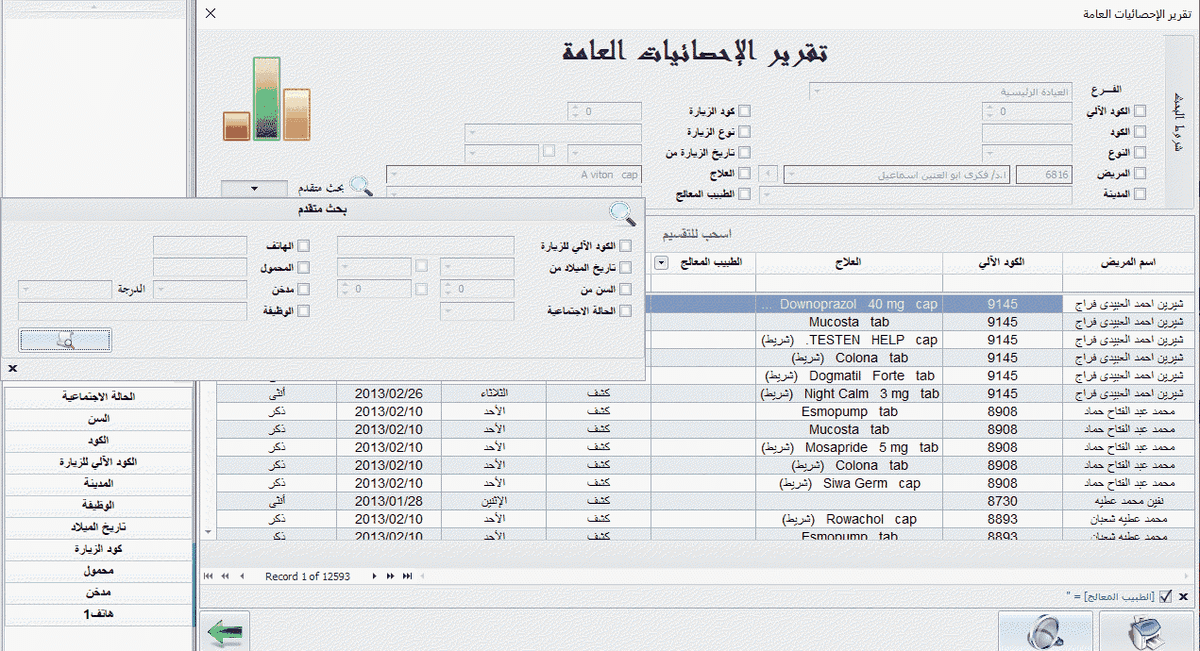Click the تقرير الإحصائيات العامة title tab

tap(1138, 13)
